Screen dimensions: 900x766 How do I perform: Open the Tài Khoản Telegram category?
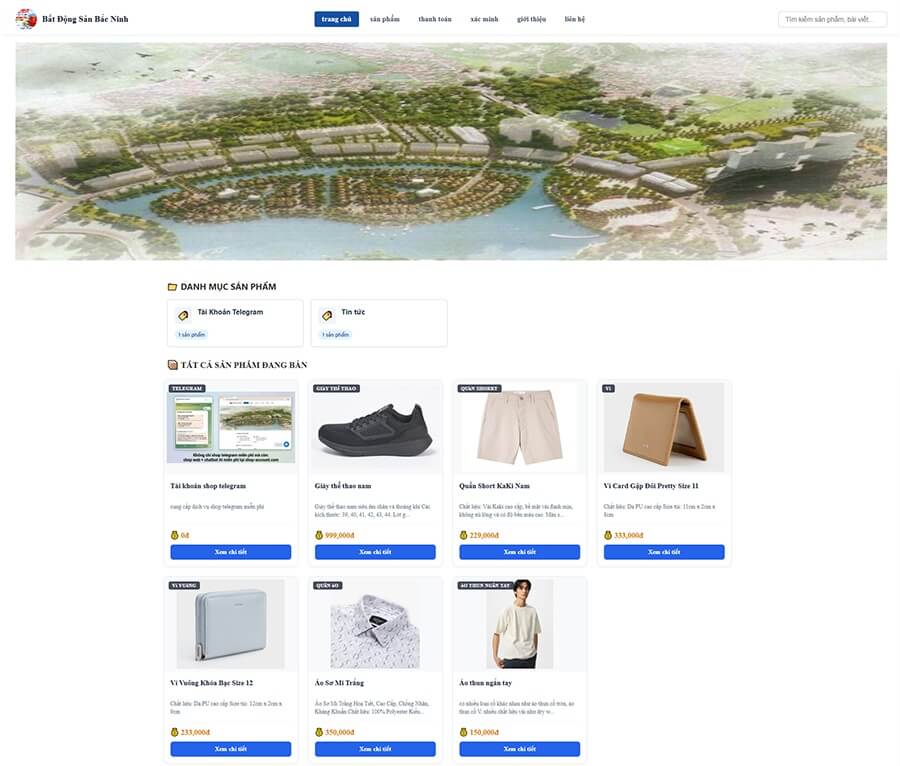[x=235, y=323]
